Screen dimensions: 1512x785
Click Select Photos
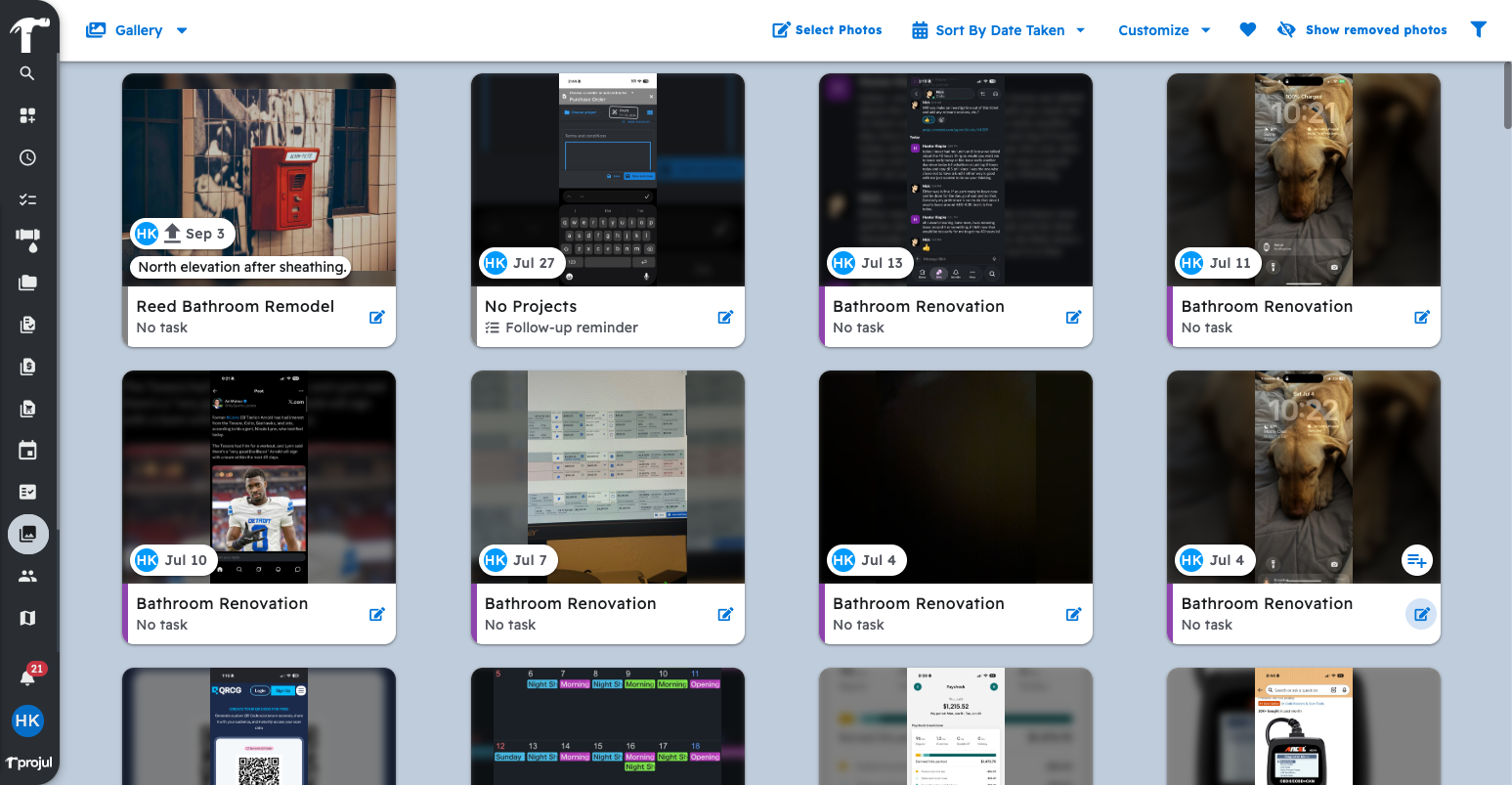(827, 30)
